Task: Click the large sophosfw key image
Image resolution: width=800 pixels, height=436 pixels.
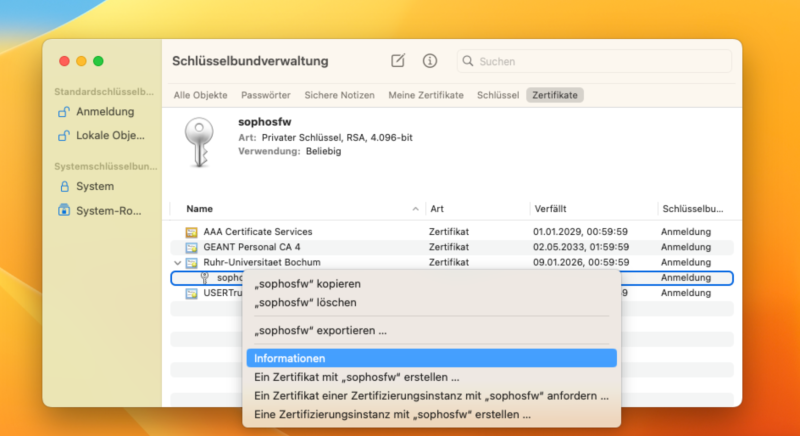Action: coord(199,143)
